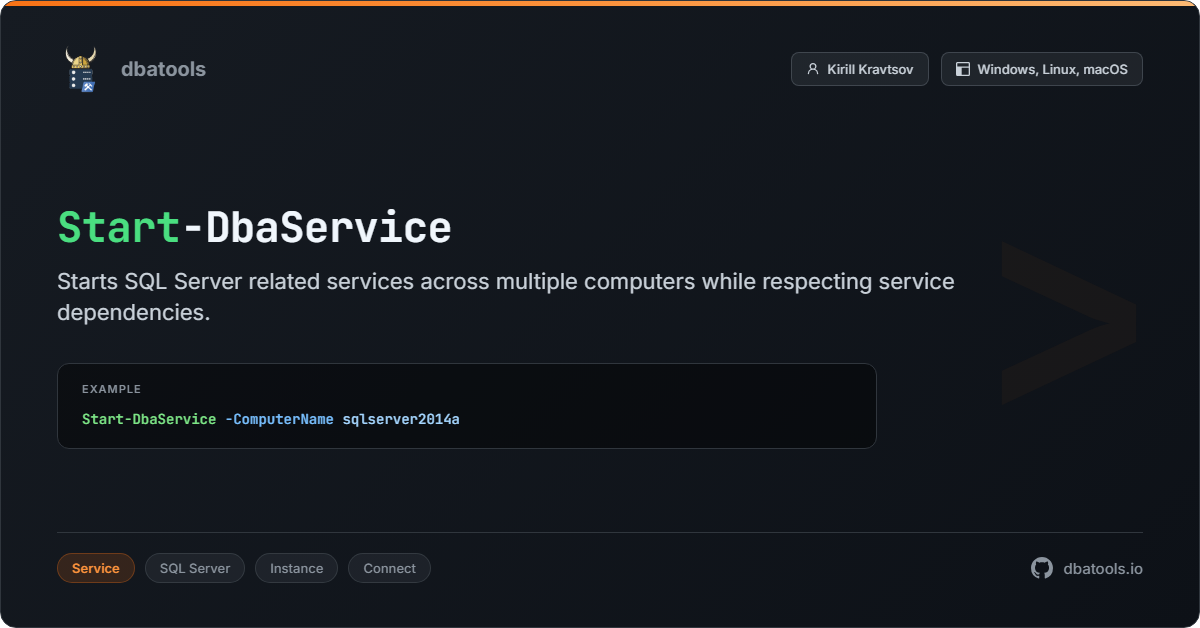This screenshot has height=628, width=1200.
Task: Open the dbatools.io link
Action: (x=1103, y=568)
